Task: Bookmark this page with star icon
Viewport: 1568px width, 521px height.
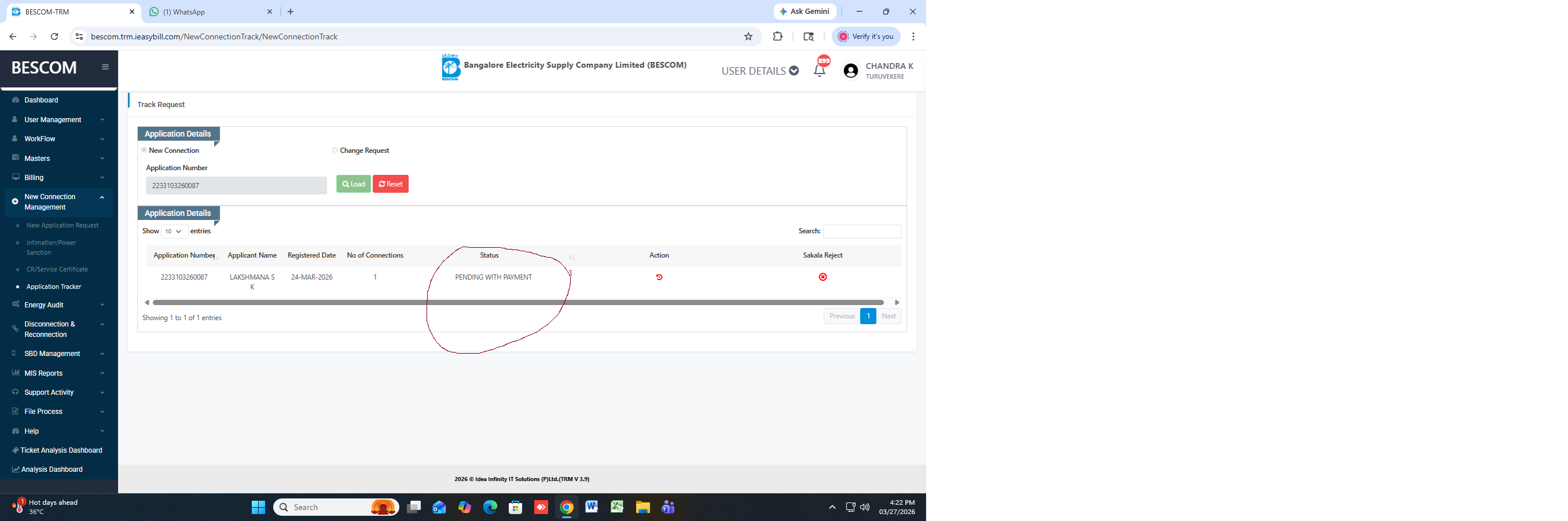Action: (x=748, y=36)
